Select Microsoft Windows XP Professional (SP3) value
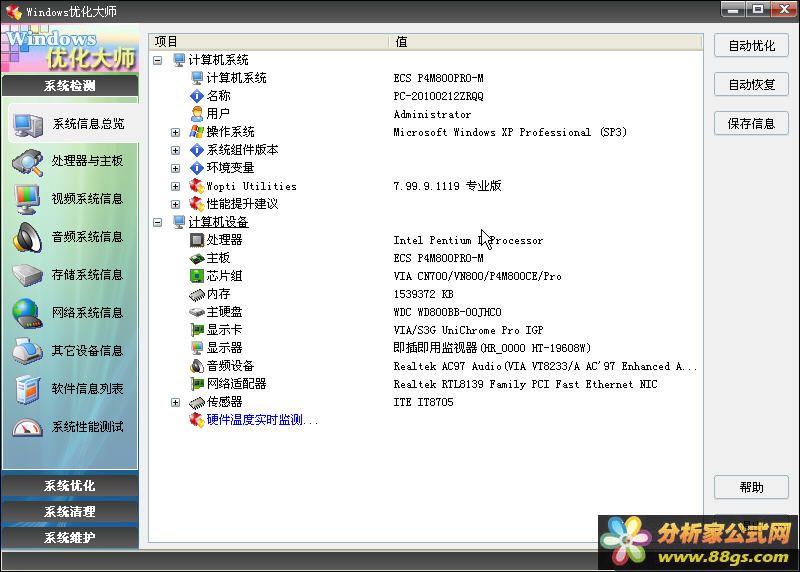 click(510, 132)
